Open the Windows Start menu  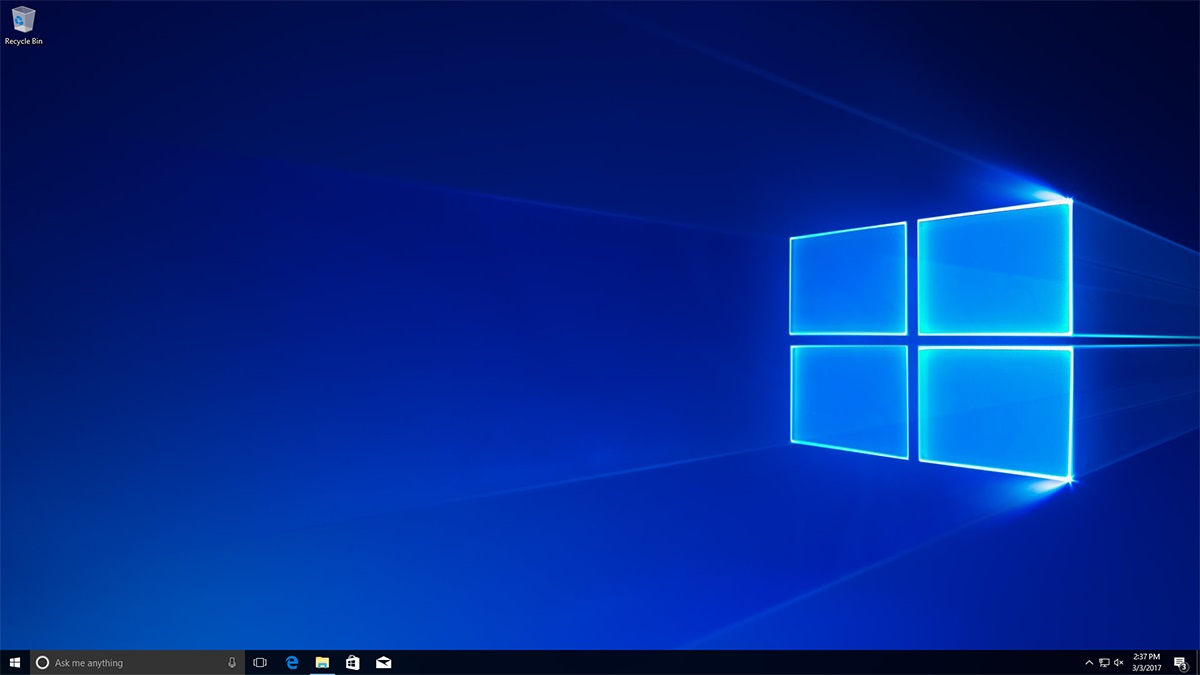click(15, 662)
